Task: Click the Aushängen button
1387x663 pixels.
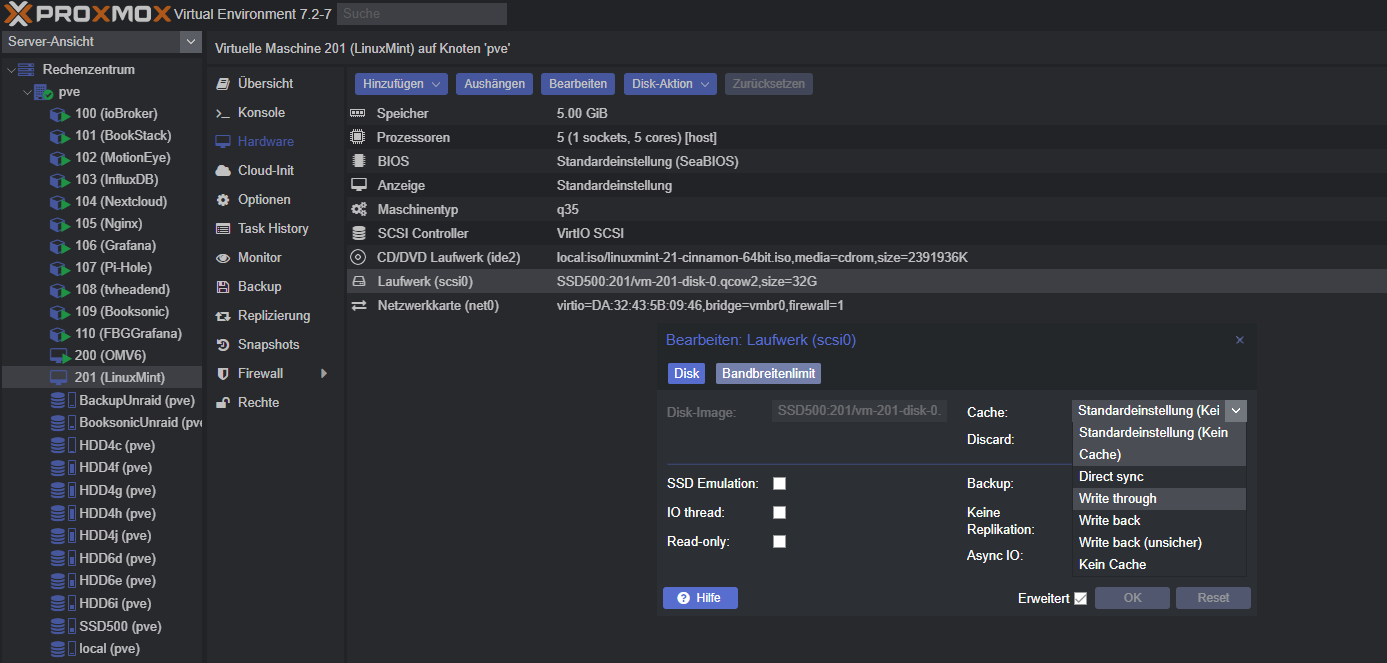Action: pos(495,84)
